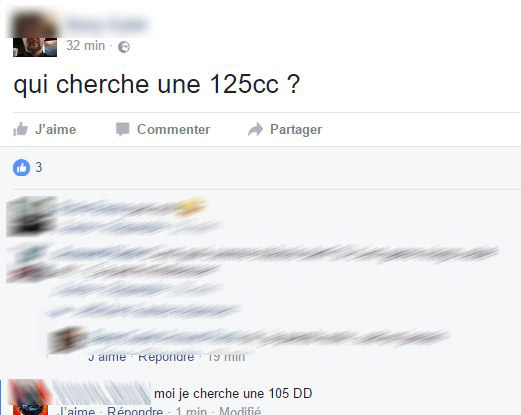
Task: Open the avatar beside the 105 DD comment
Action: click(30, 397)
